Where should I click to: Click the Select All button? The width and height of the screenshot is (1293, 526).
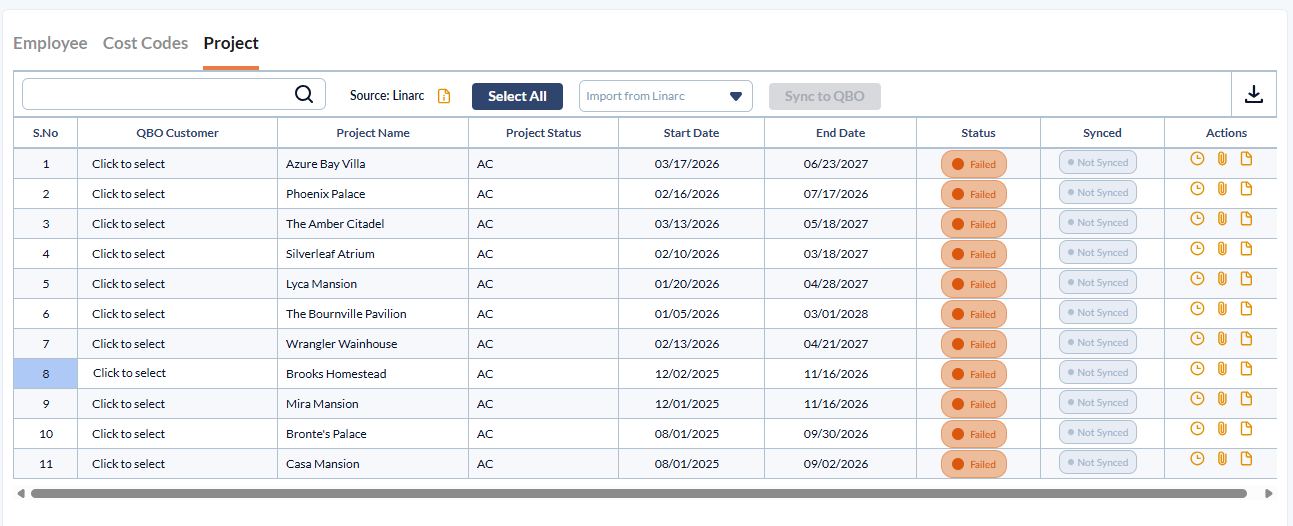[517, 96]
